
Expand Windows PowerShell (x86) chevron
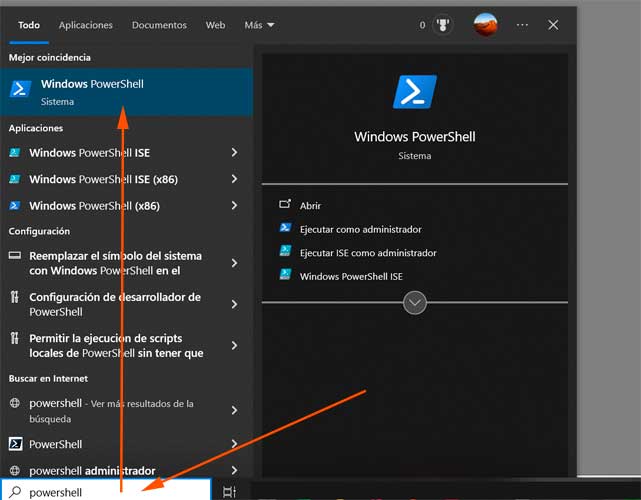[234, 205]
